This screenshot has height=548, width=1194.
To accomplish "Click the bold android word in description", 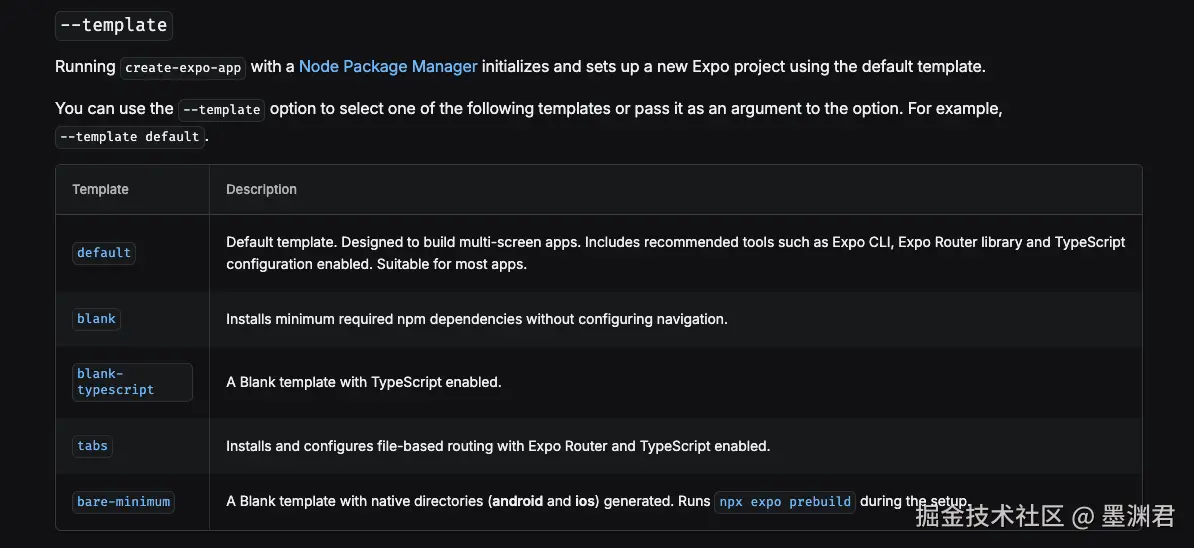I will pos(517,502).
